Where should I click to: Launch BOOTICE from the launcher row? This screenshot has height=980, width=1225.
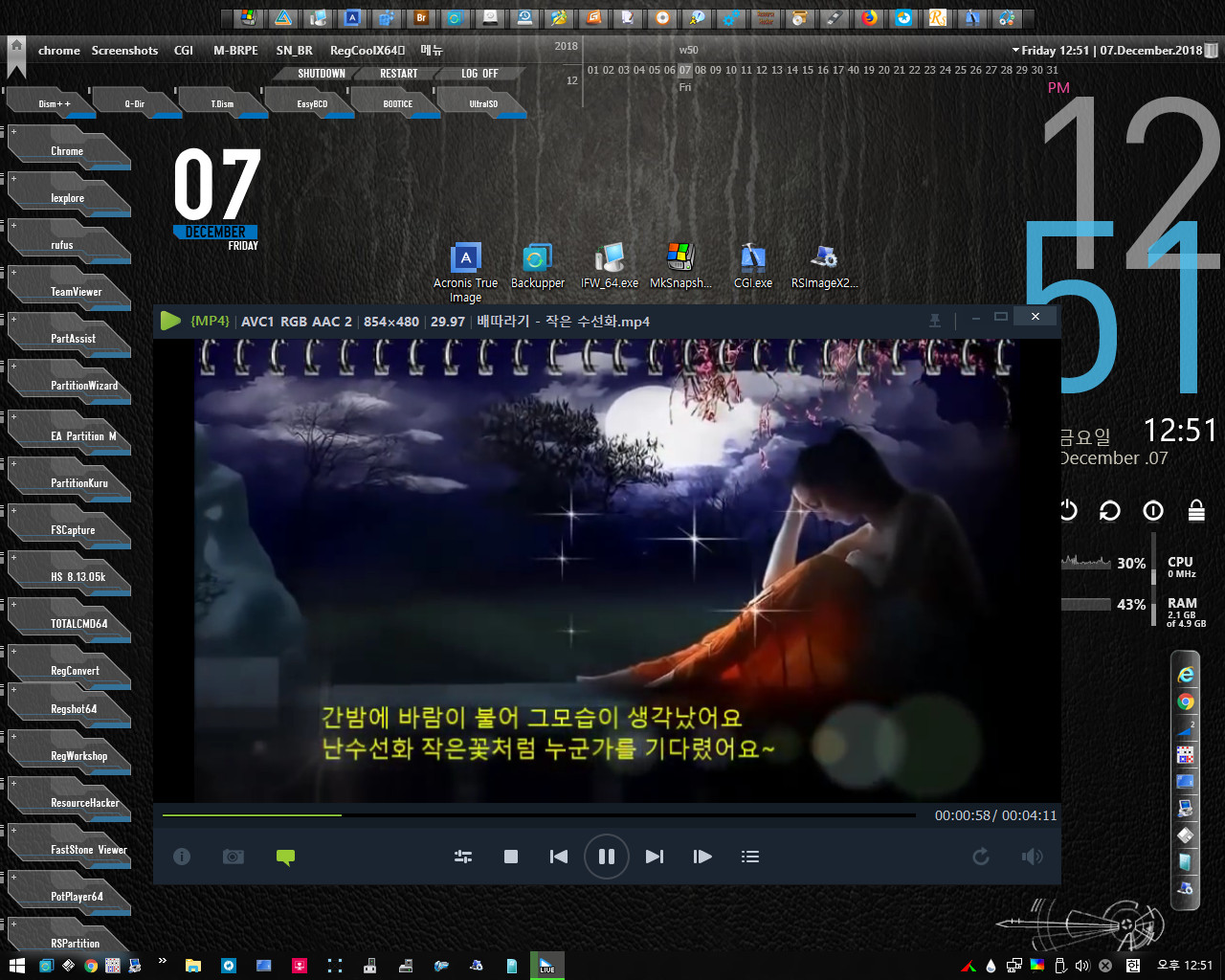coord(398,103)
